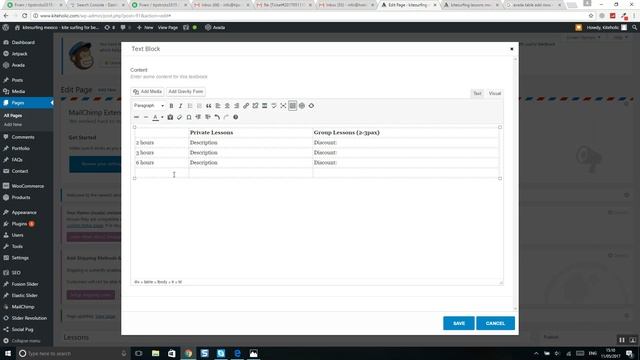Close the Text Block dialog with X
Viewport: 640px width, 360px height.
pyautogui.click(x=512, y=49)
